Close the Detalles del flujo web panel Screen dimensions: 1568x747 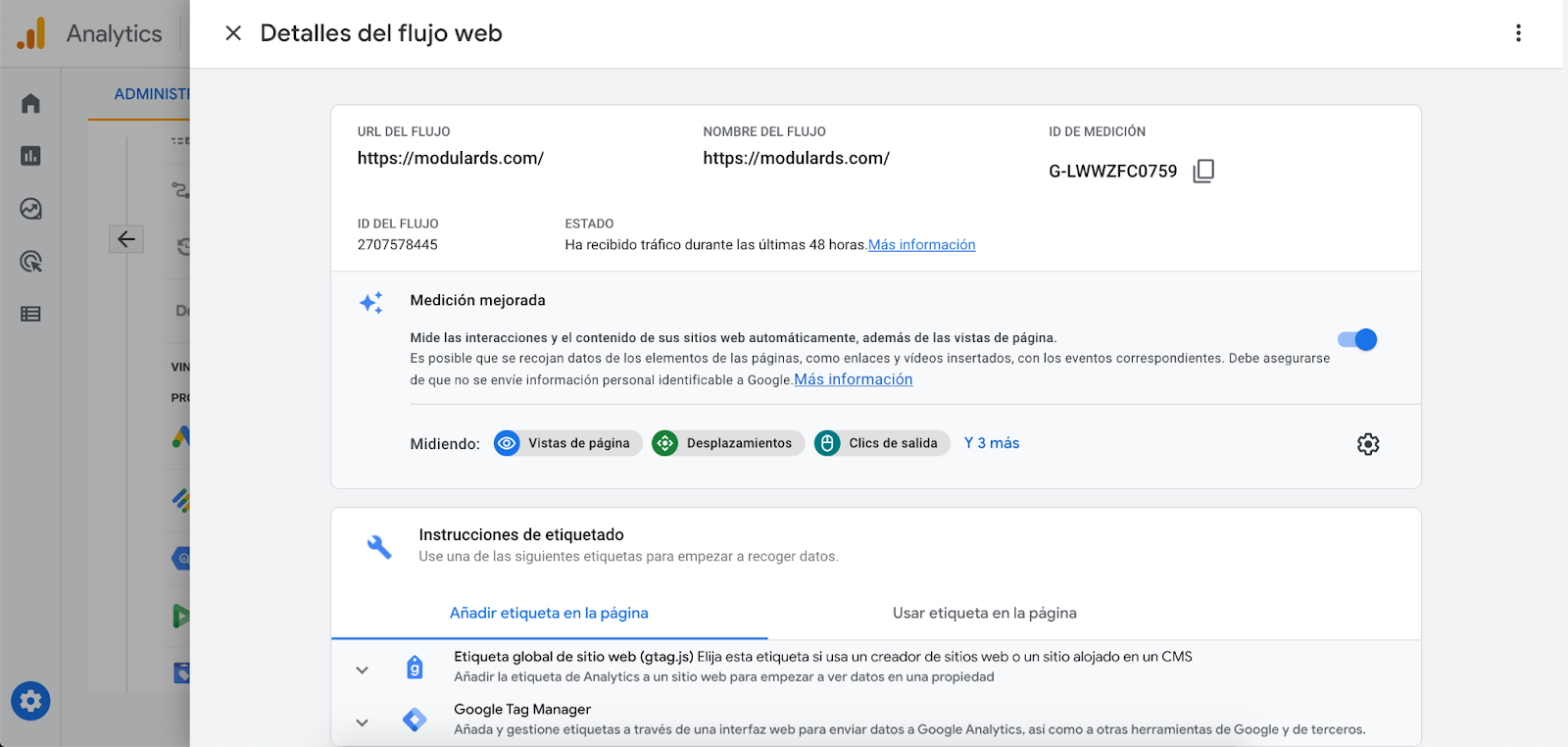click(233, 33)
